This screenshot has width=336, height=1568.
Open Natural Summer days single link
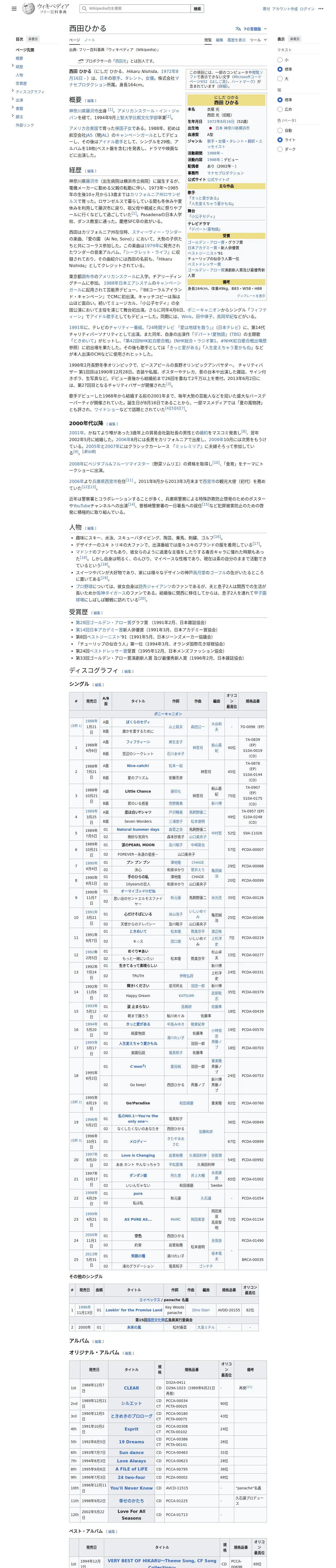tap(138, 830)
